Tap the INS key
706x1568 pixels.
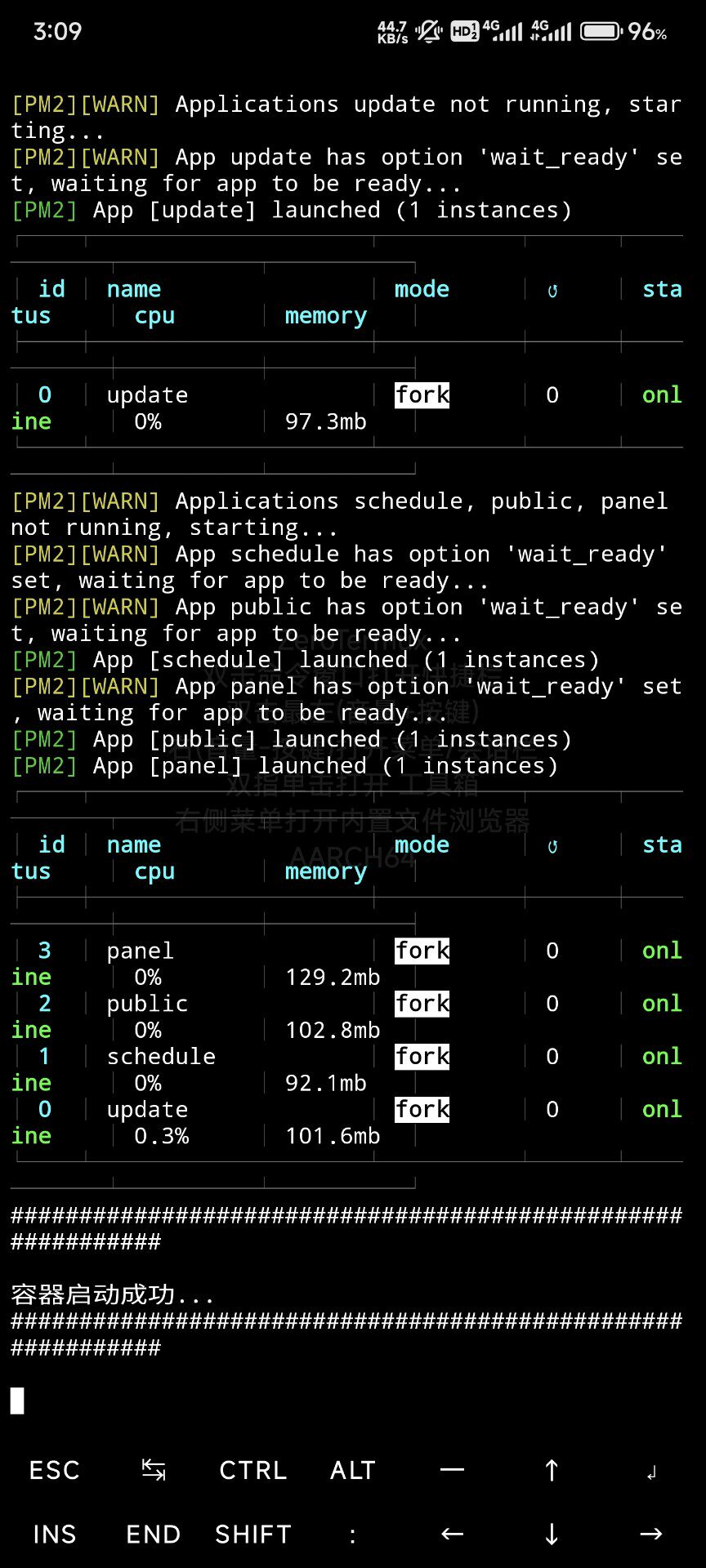tap(55, 1535)
